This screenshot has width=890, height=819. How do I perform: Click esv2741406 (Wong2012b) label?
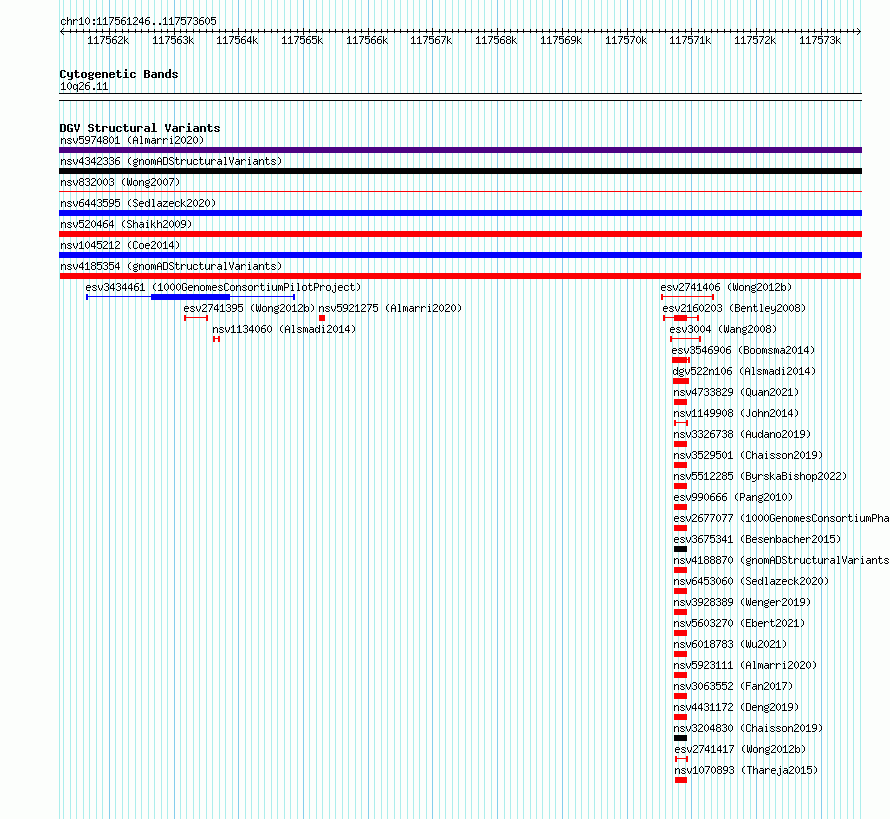click(x=726, y=287)
